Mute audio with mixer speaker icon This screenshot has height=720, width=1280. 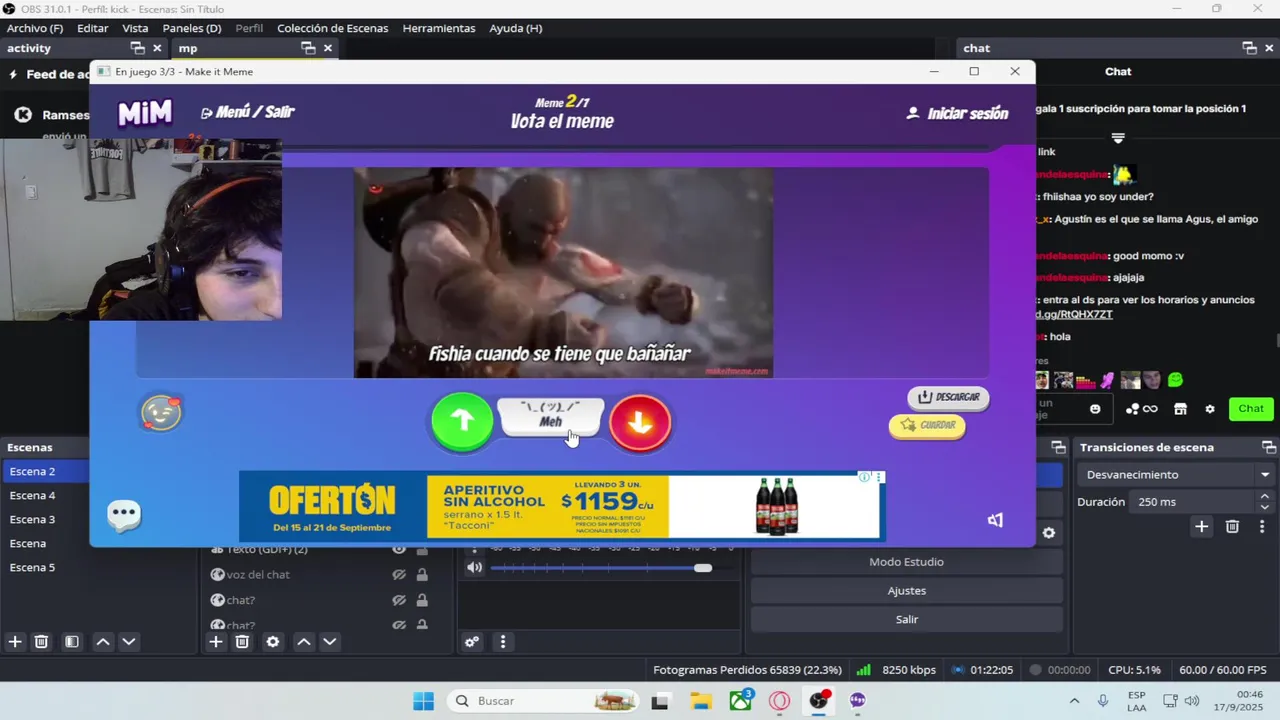pyautogui.click(x=475, y=568)
